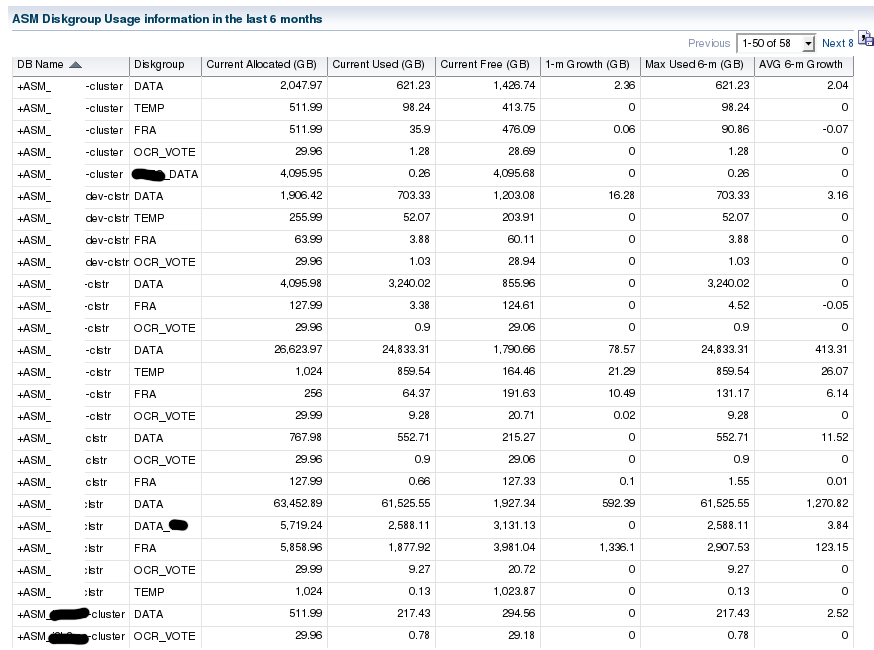Select the AVG growth value 413.31
The width and height of the screenshot is (874, 650).
[831, 350]
